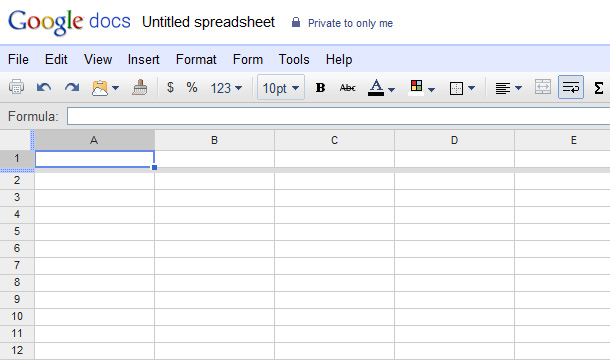Screen dimensions: 610x360
Task: Select row 2 header
Action: pyautogui.click(x=17, y=181)
